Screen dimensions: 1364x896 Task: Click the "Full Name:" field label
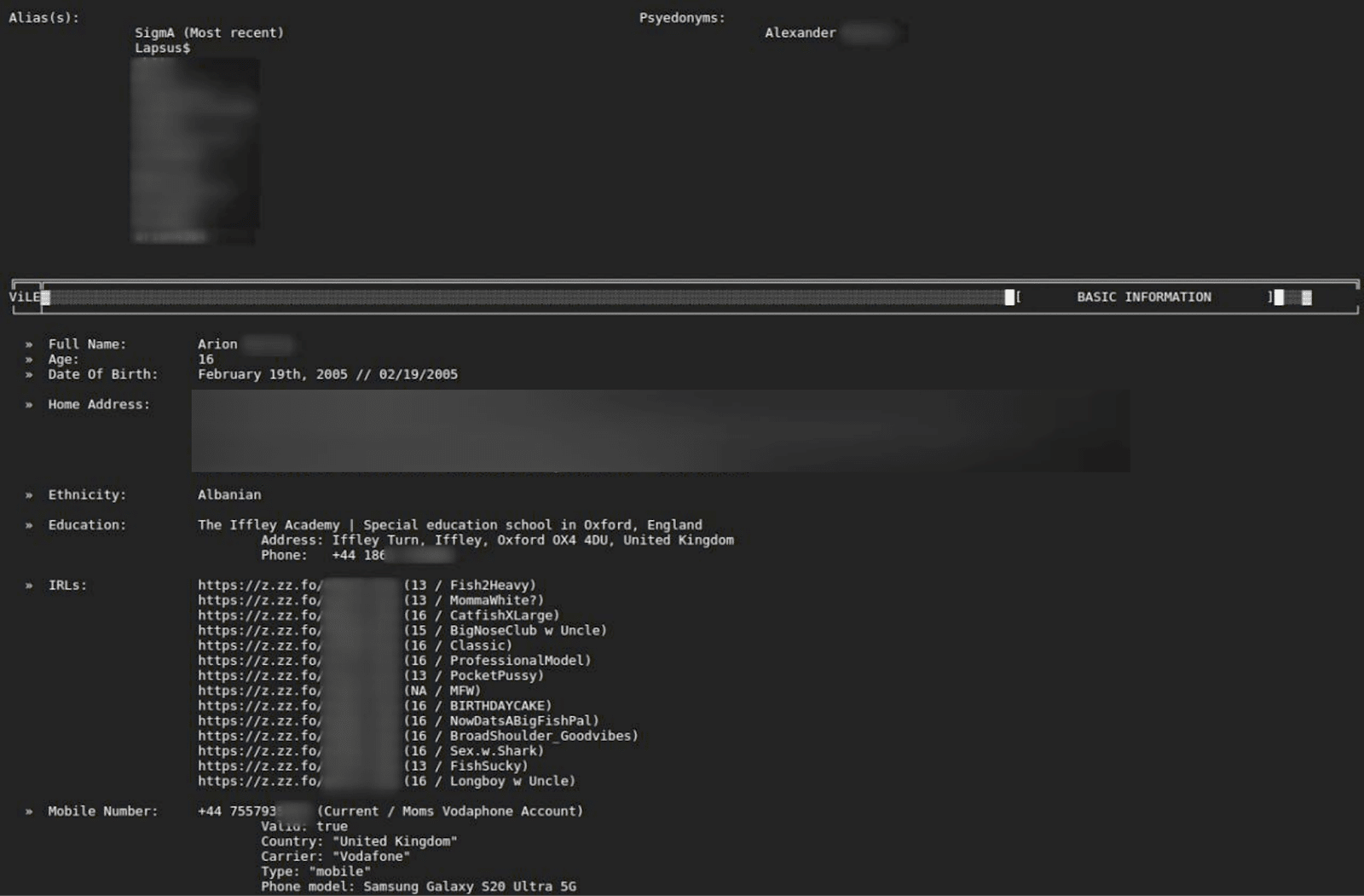[87, 344]
